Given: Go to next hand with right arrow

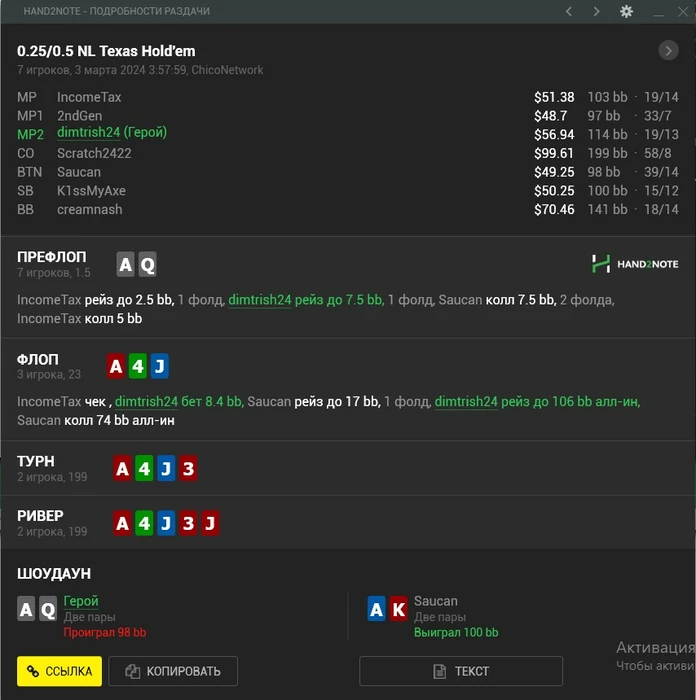Looking at the screenshot, I should pos(596,11).
